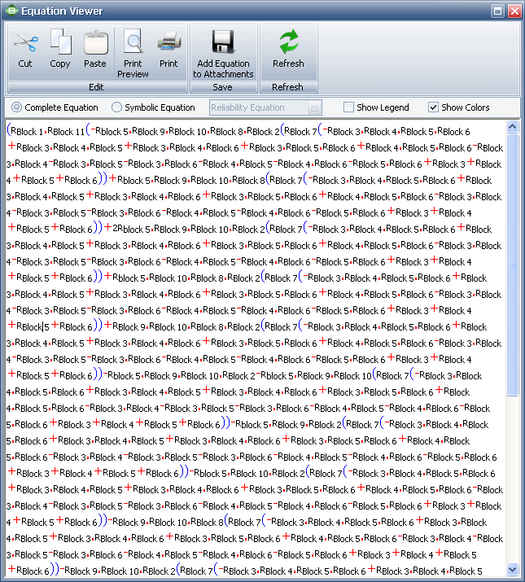
Task: Click the green Refresh arrows icon
Action: [x=288, y=42]
